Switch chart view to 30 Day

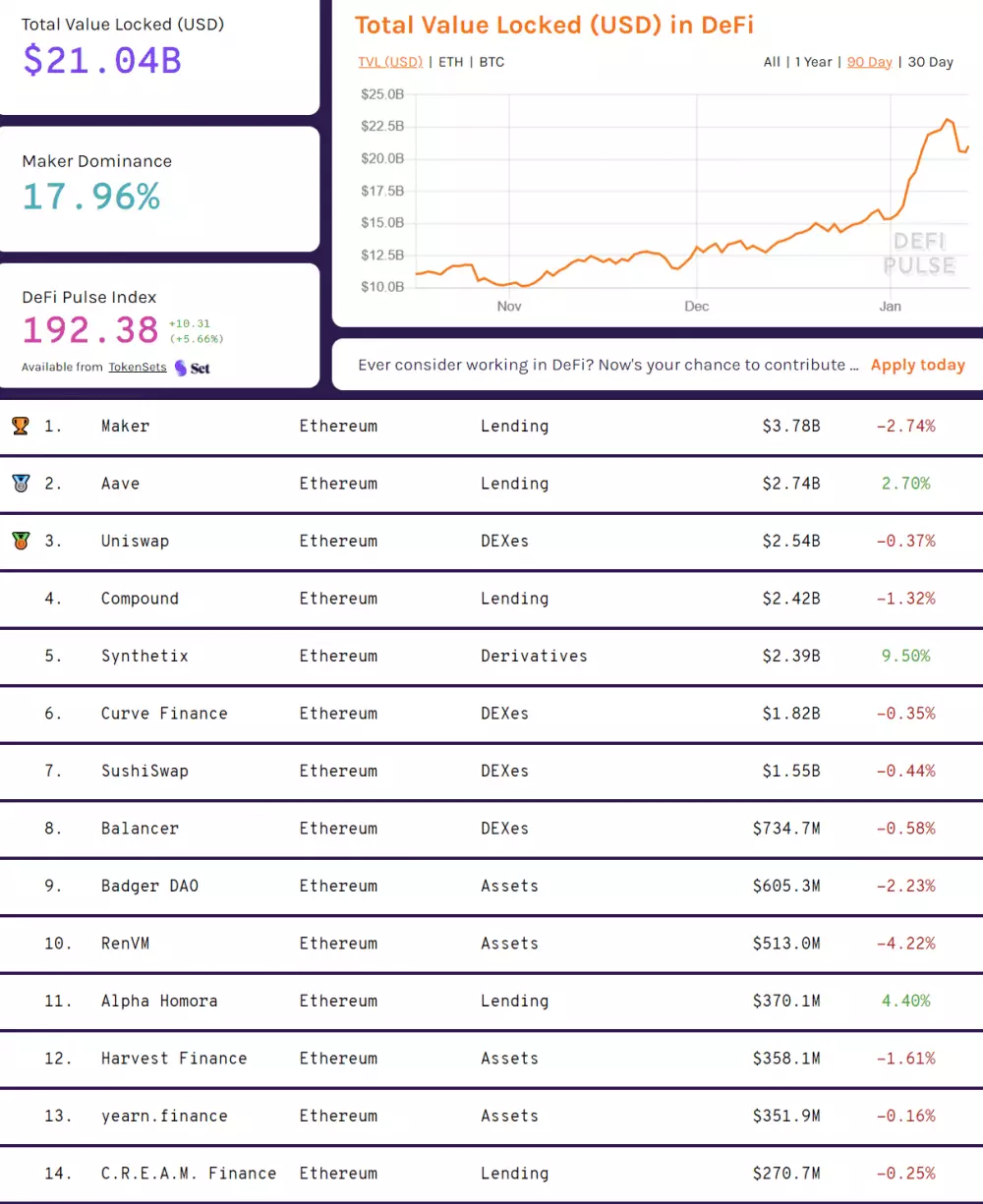click(928, 61)
